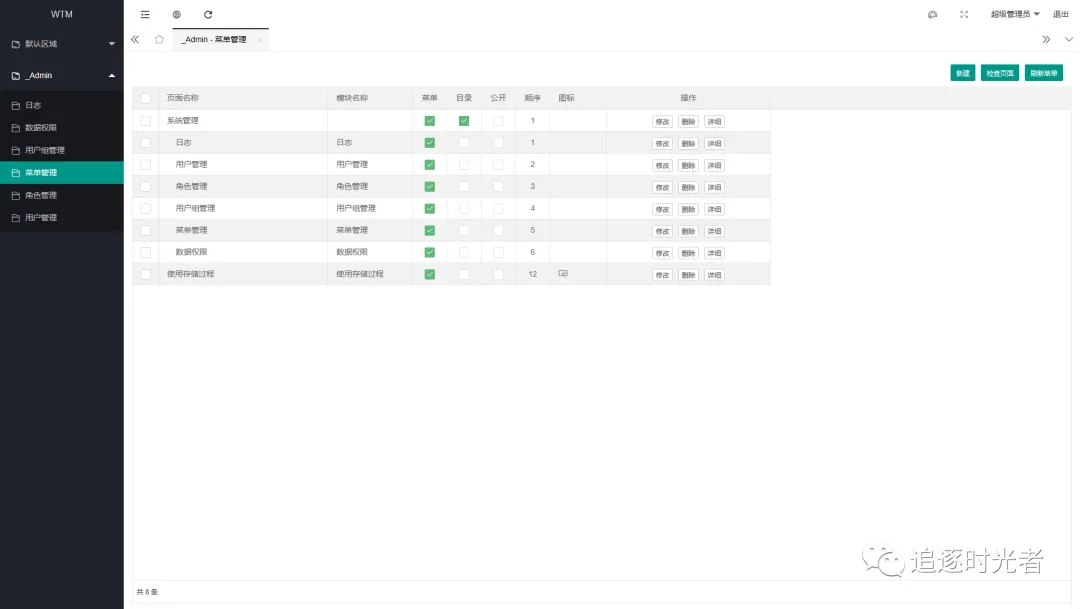Click the 新建 button
Viewport: 1080px width, 609px height.
[962, 73]
